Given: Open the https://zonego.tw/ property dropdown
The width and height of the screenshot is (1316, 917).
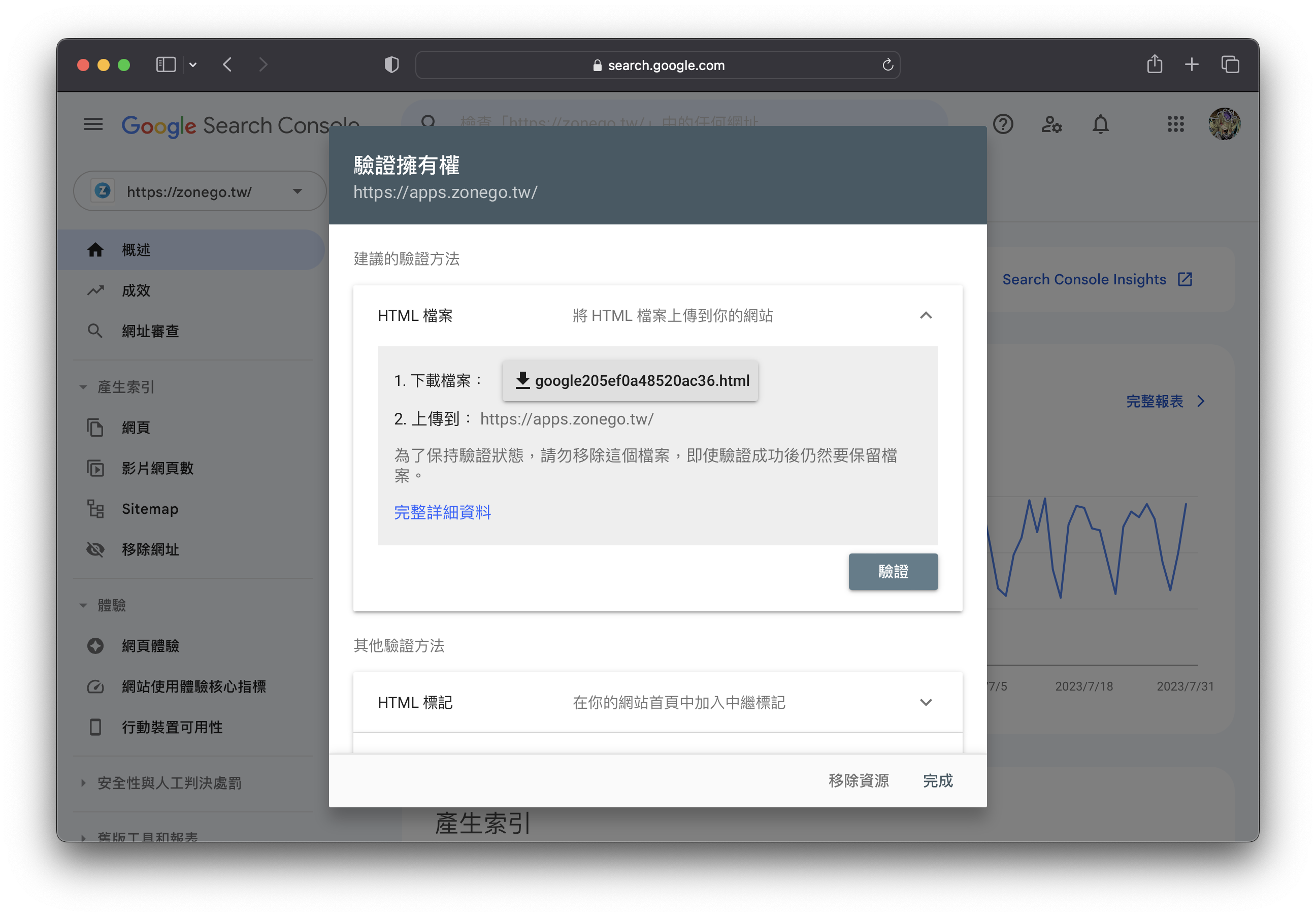Looking at the screenshot, I should click(x=200, y=191).
